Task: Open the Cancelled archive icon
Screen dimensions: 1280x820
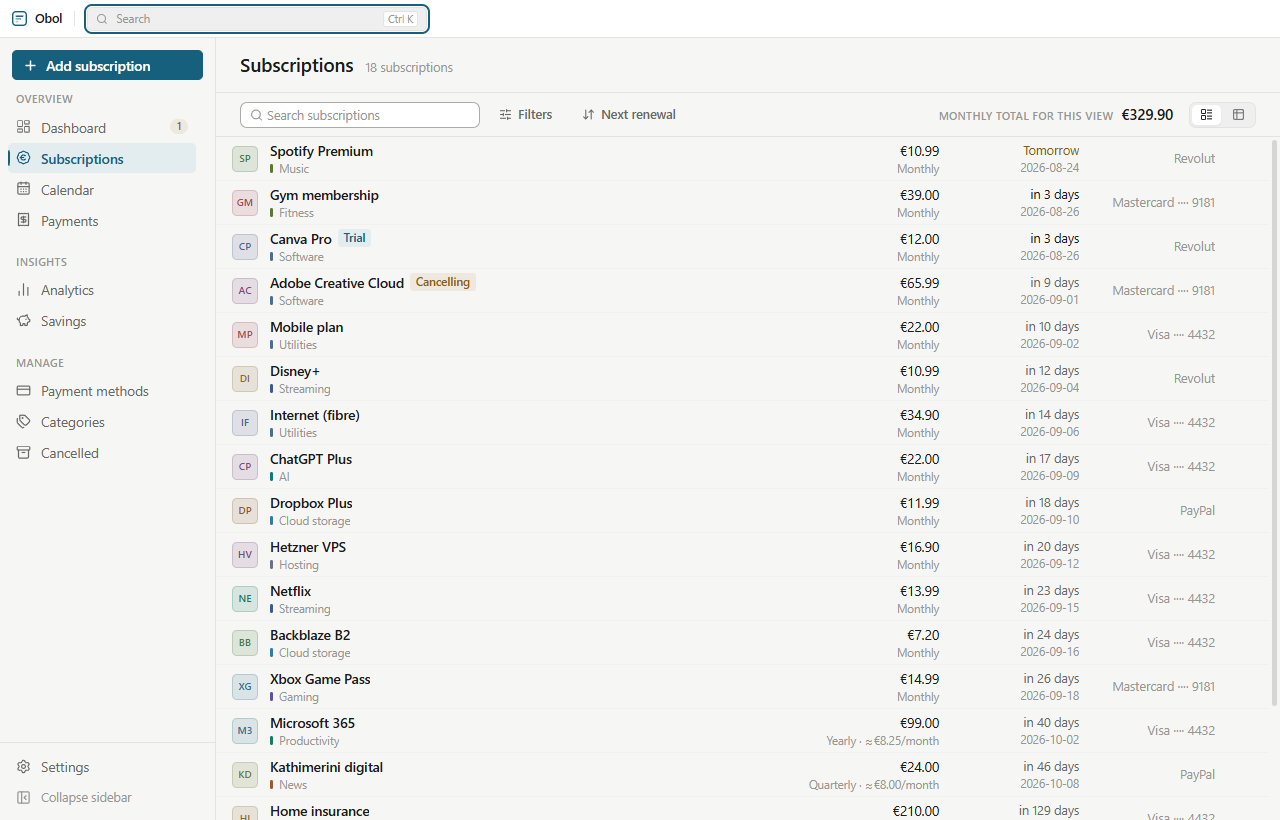Action: [24, 452]
